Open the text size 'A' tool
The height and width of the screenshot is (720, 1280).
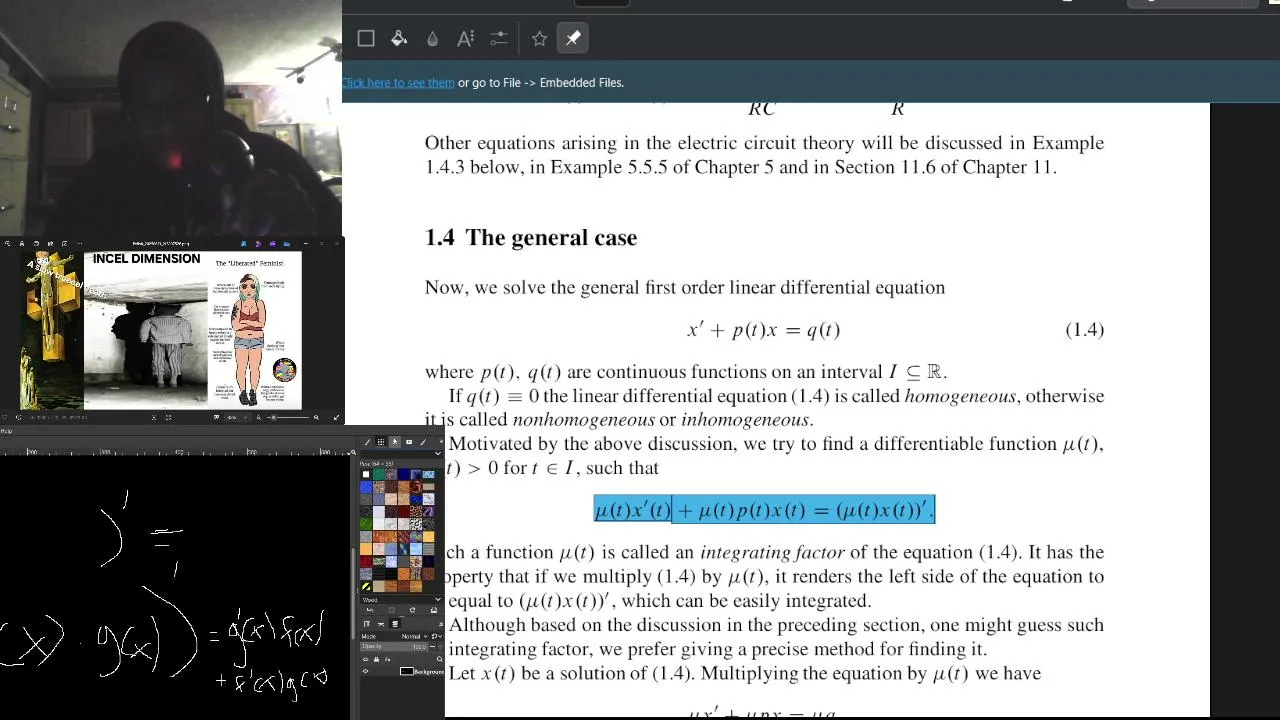point(465,38)
